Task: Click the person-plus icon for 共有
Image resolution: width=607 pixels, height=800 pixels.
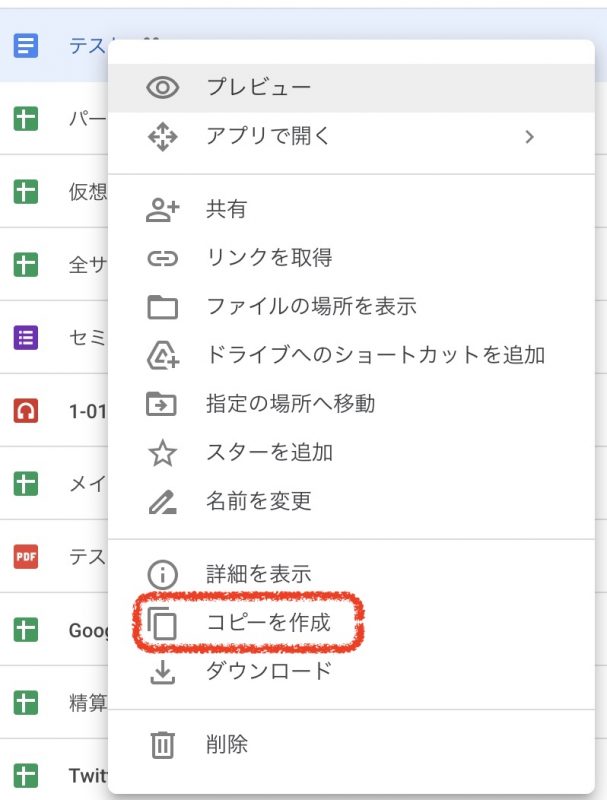Action: pos(162,210)
